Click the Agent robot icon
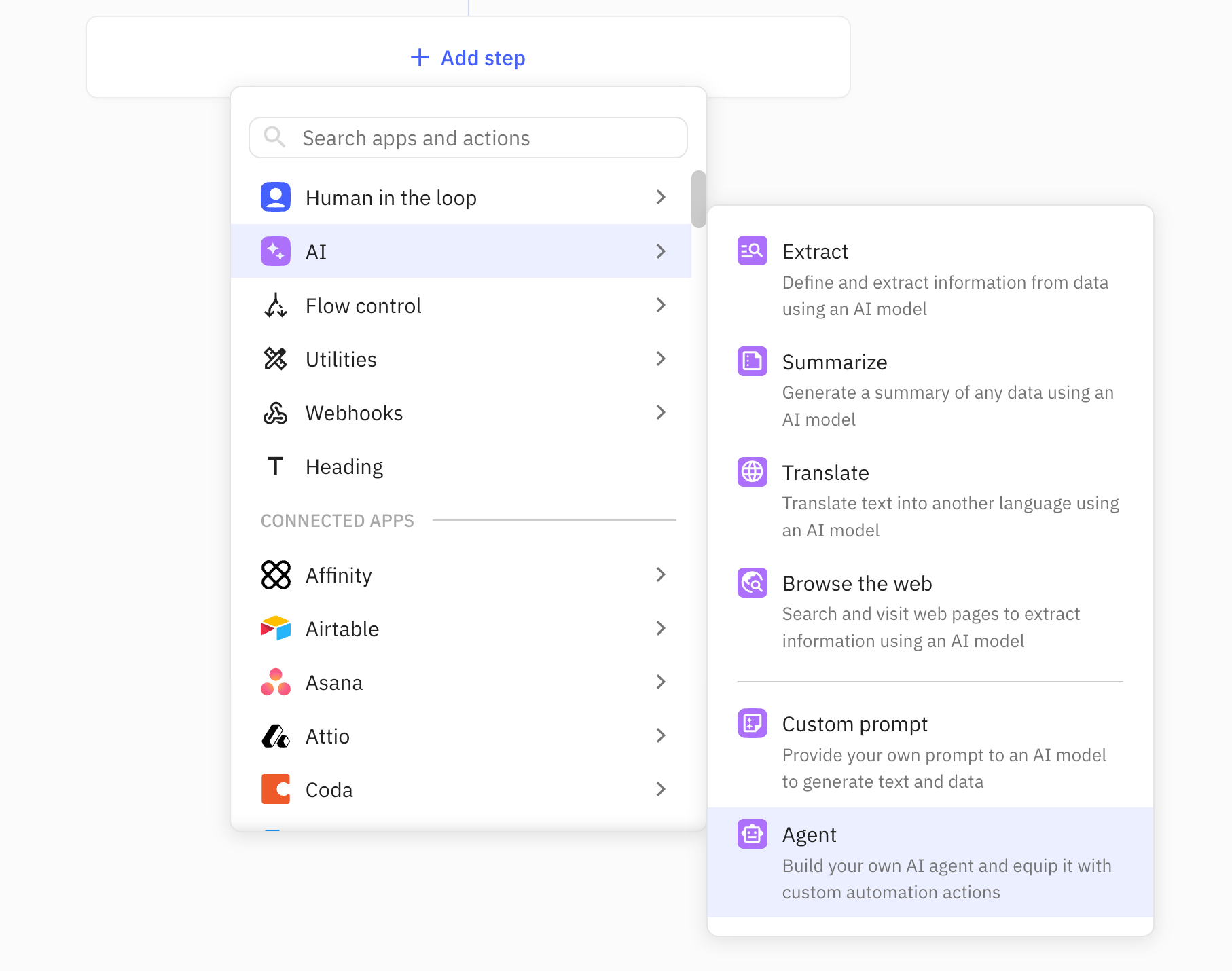The width and height of the screenshot is (1232, 971). 753,834
